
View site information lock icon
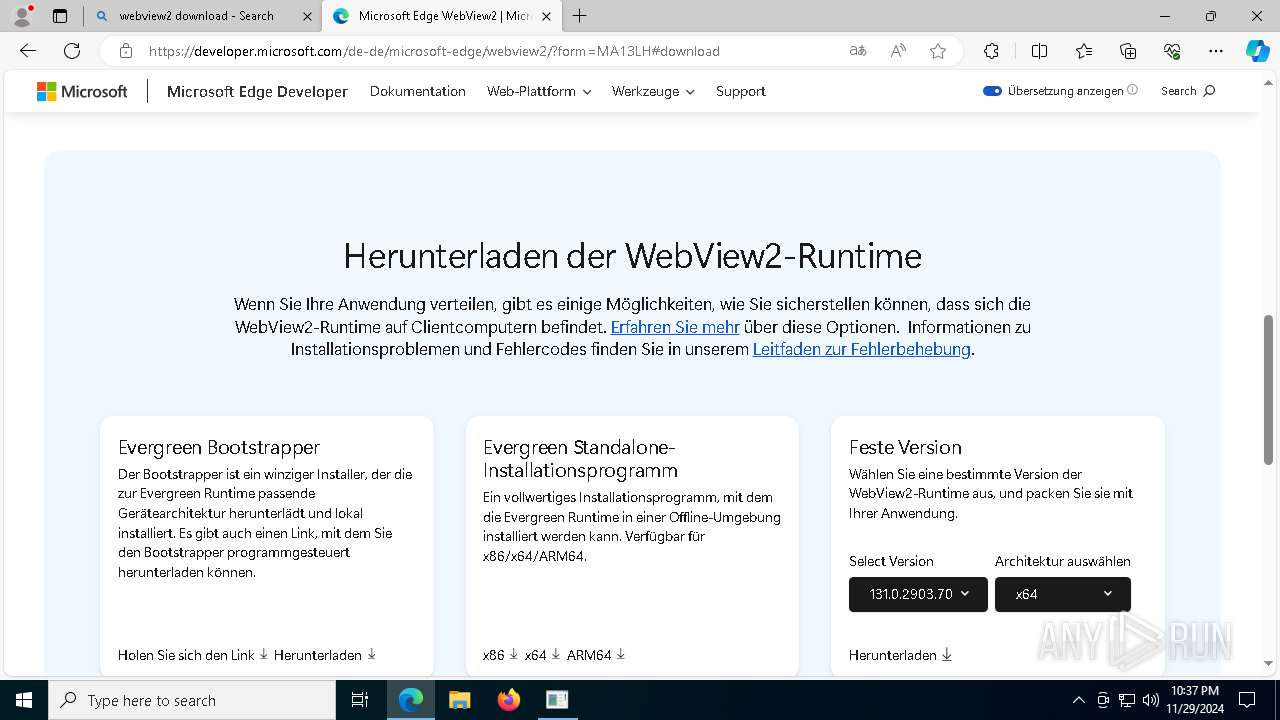[x=126, y=51]
